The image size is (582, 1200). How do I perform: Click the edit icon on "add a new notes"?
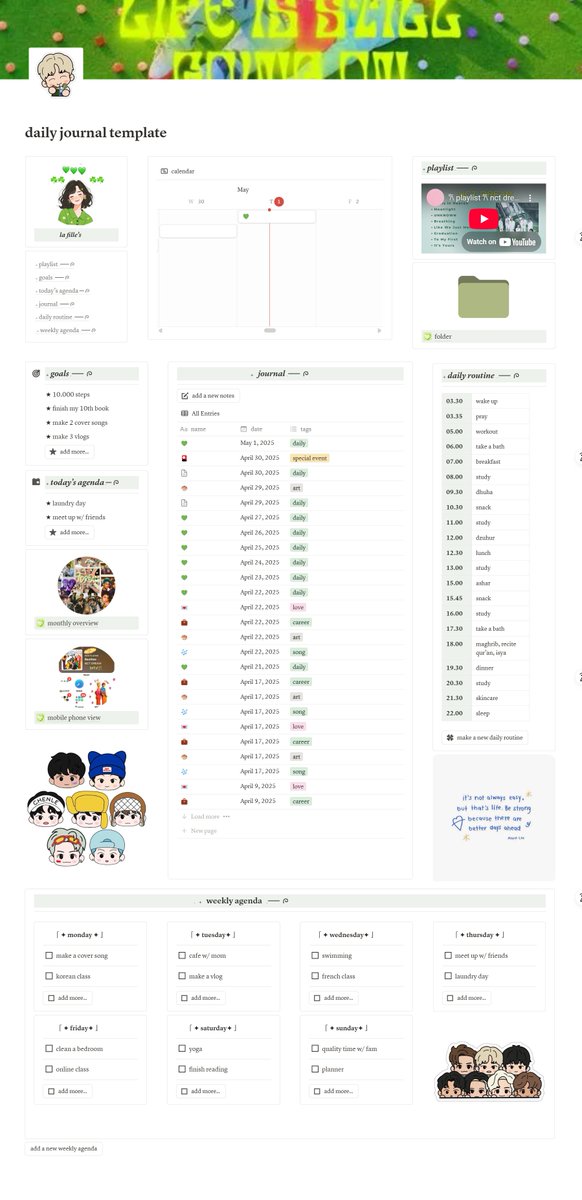(185, 396)
